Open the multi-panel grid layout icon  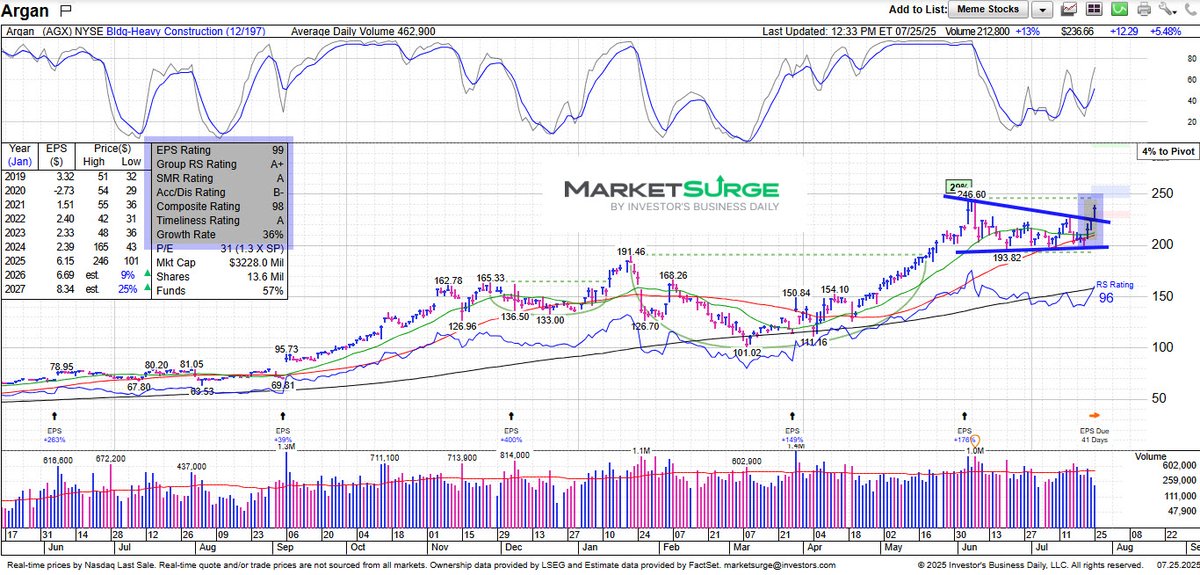(1096, 10)
